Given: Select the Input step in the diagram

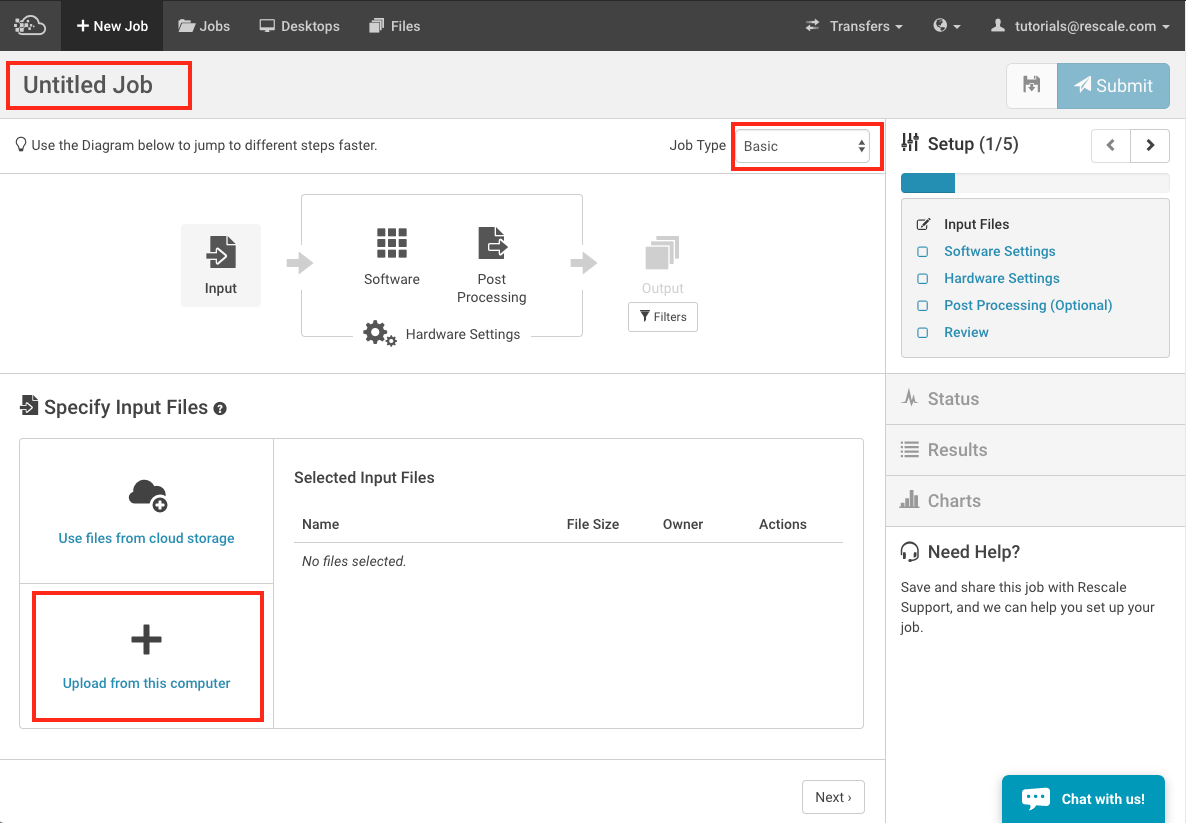Looking at the screenshot, I should click(x=221, y=265).
